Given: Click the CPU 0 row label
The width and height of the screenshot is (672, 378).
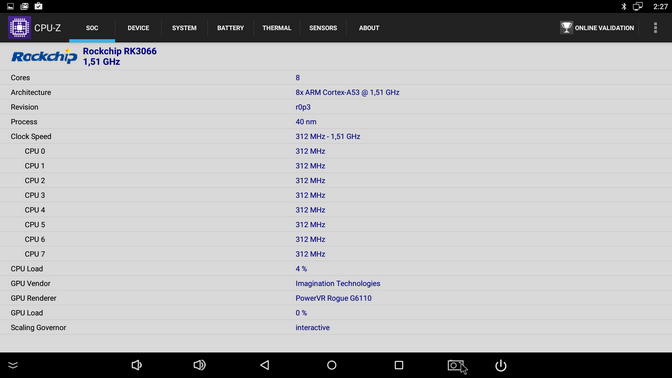Looking at the screenshot, I should pyautogui.click(x=35, y=151).
